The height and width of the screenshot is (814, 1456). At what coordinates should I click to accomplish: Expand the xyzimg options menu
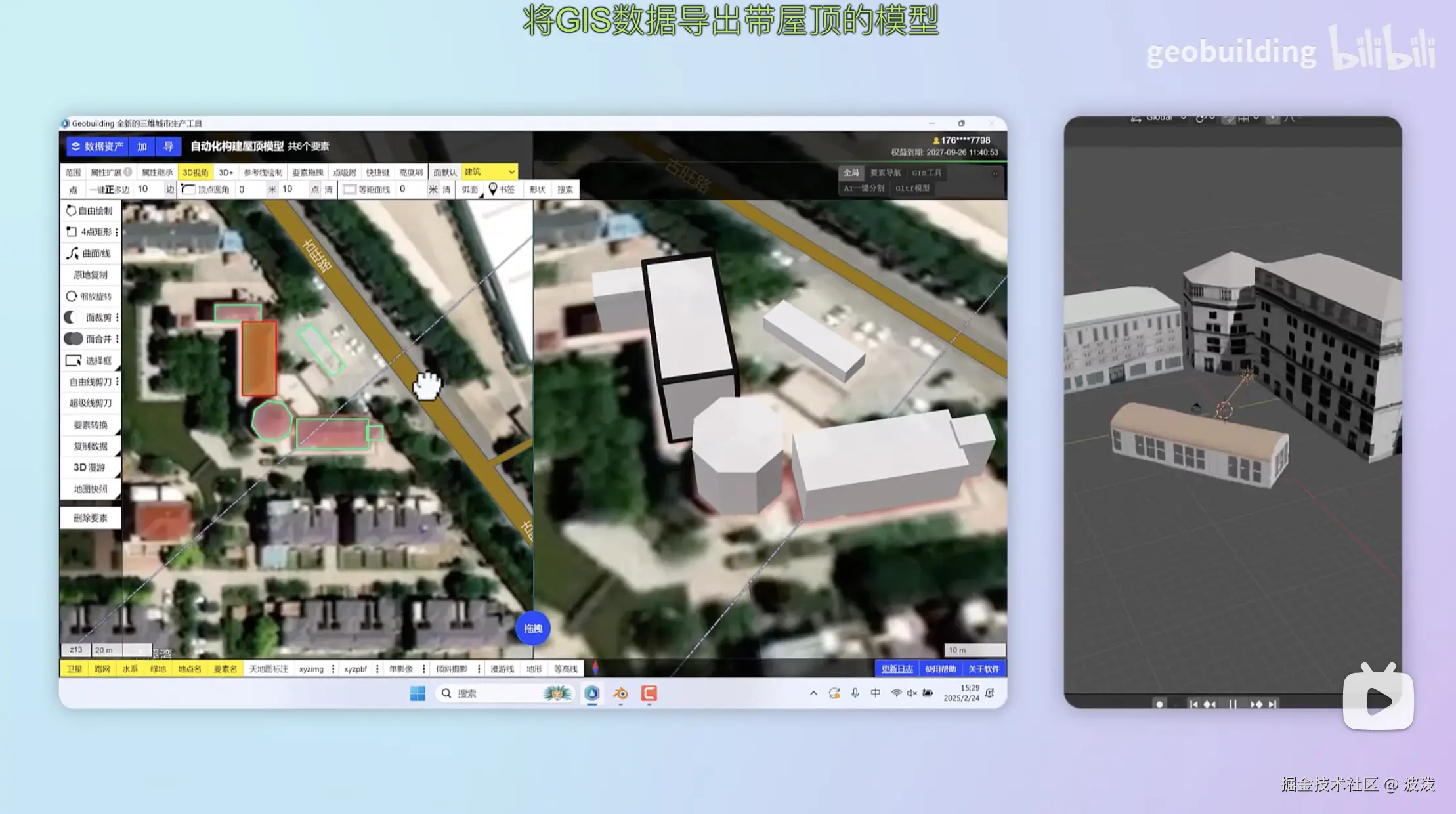(333, 669)
